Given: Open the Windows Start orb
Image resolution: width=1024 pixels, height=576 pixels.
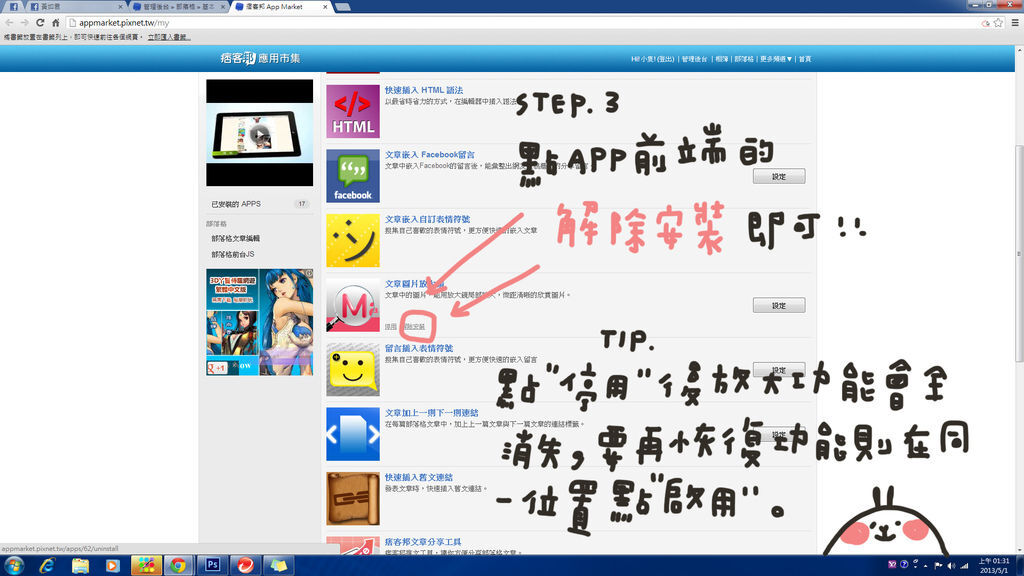Looking at the screenshot, I should coord(14,565).
